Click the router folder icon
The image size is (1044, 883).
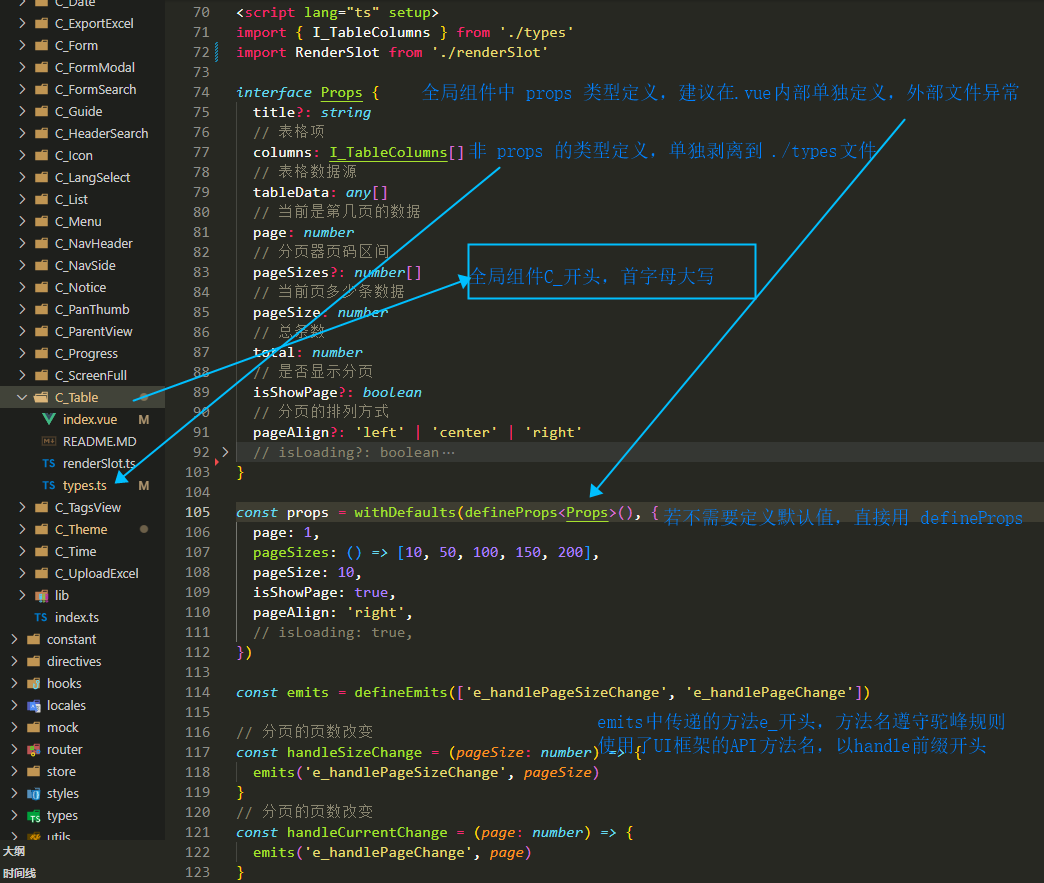pyautogui.click(x=33, y=749)
